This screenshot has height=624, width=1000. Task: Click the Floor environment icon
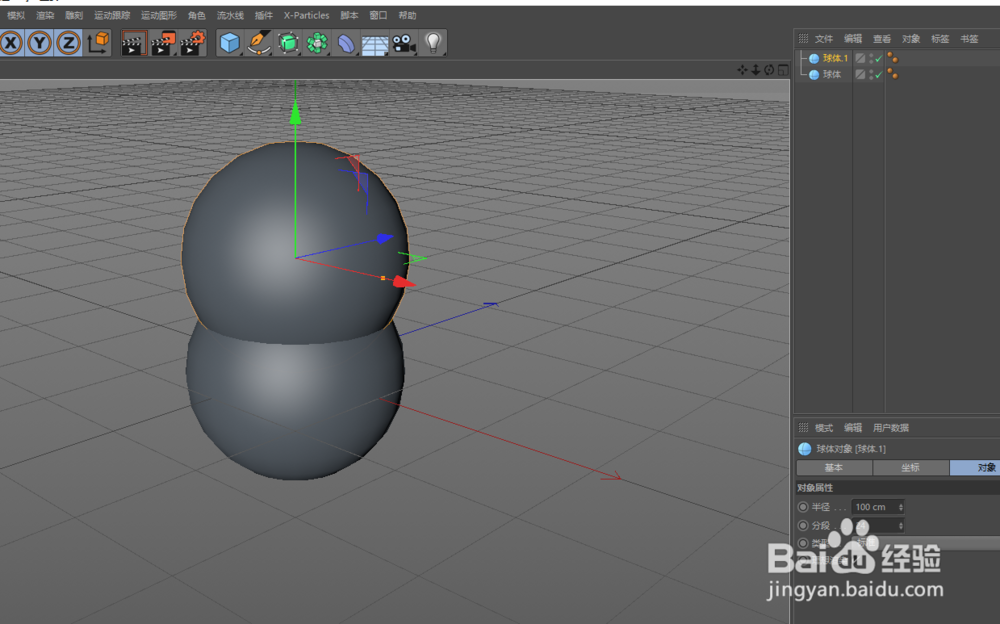tap(375, 43)
